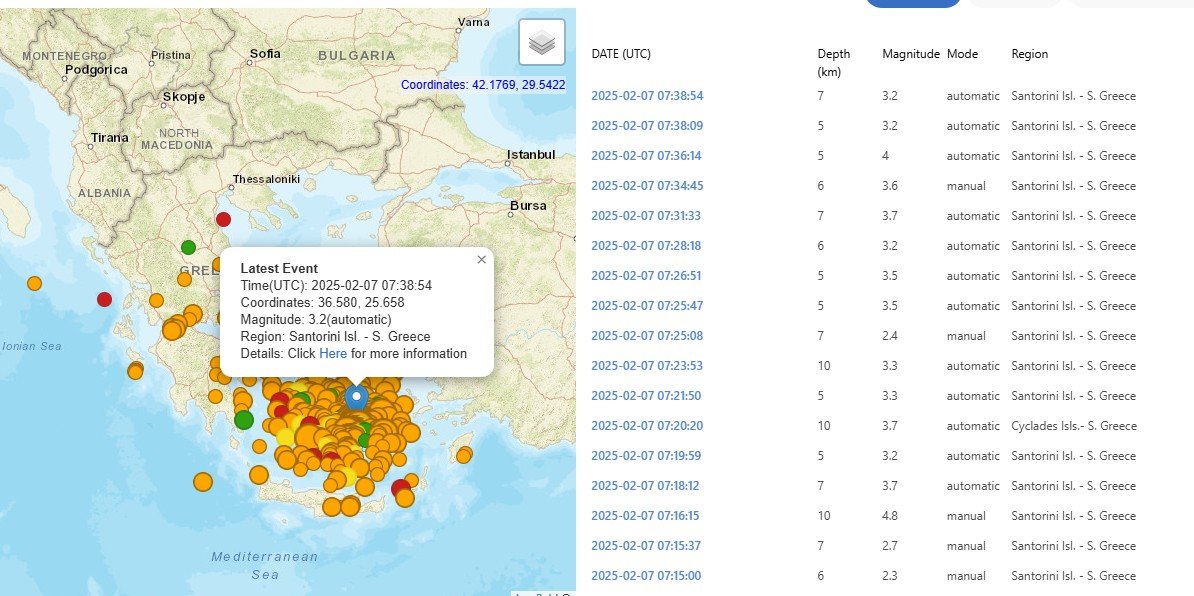Click the Magnitude column header
1194x596 pixels.
910,54
